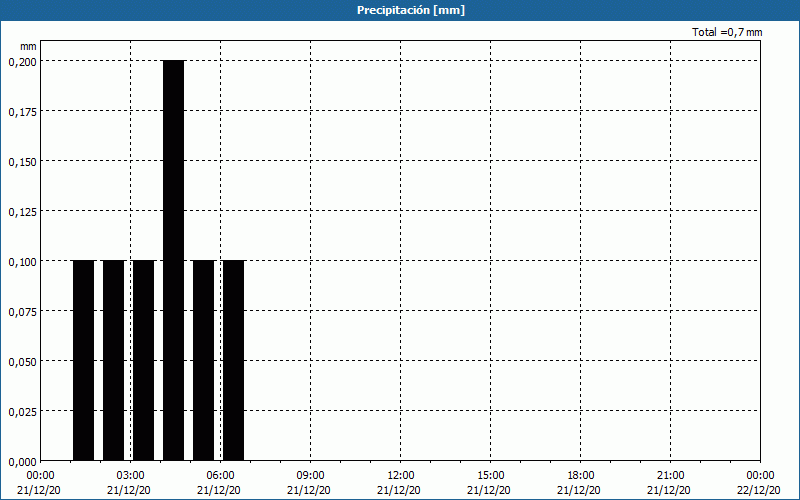
Task: Click the first precipitation bar after 00:00
Action: 84,360
